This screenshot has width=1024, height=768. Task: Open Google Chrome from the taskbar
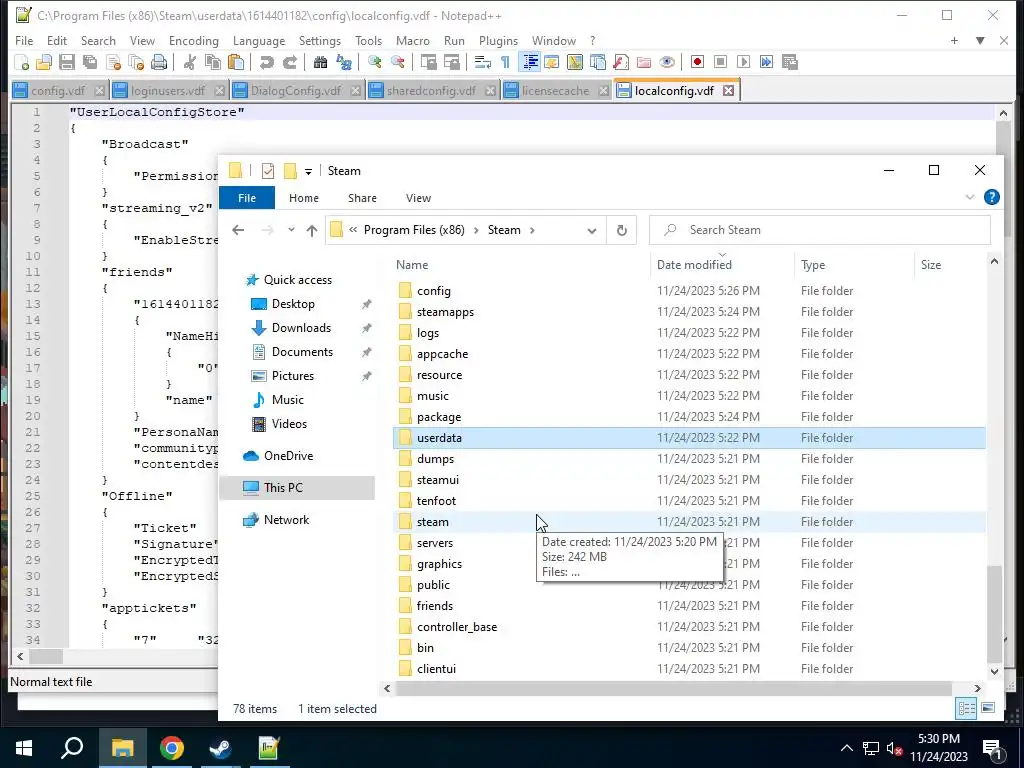(171, 748)
